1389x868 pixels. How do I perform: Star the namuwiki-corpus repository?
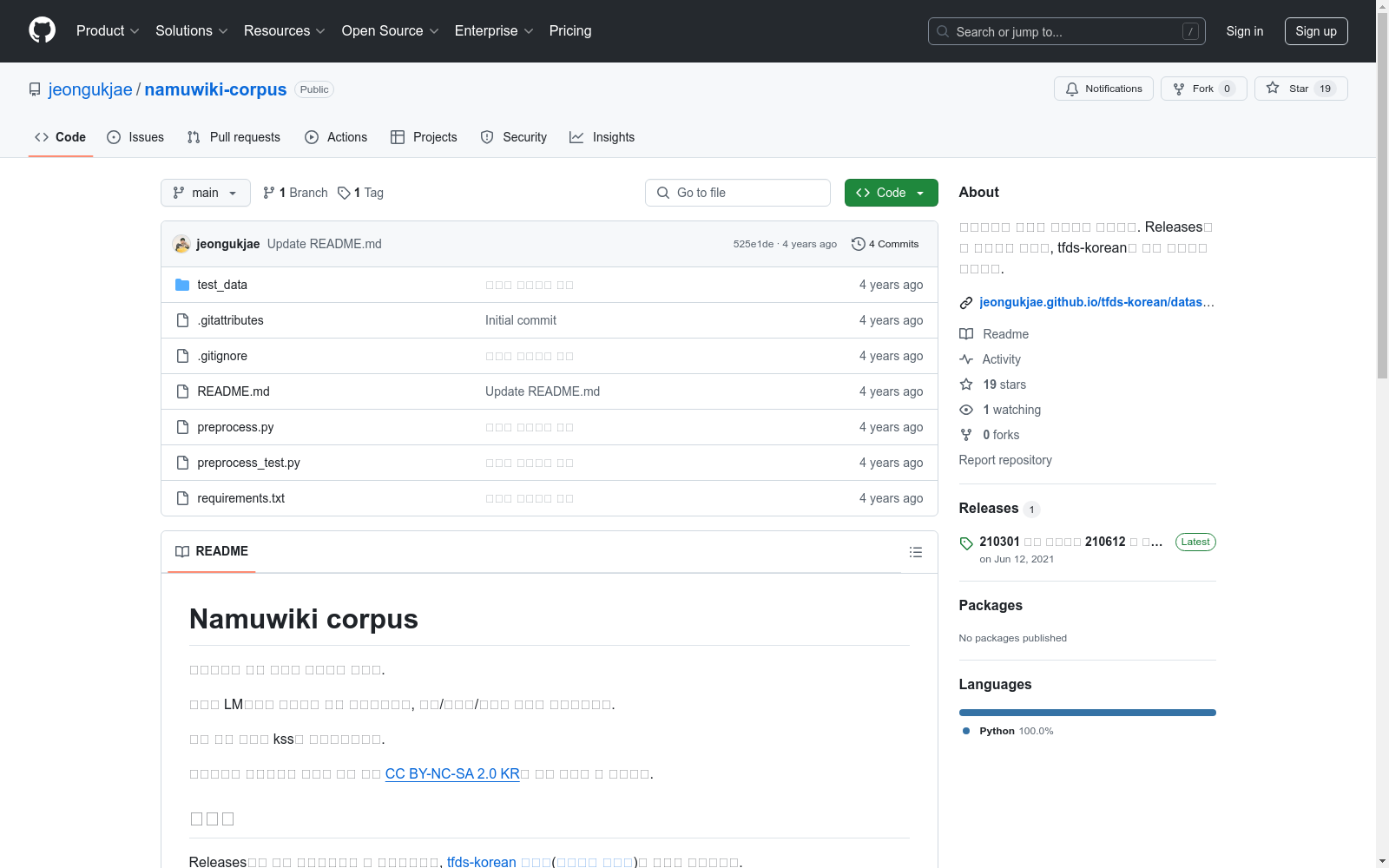[x=1300, y=89]
